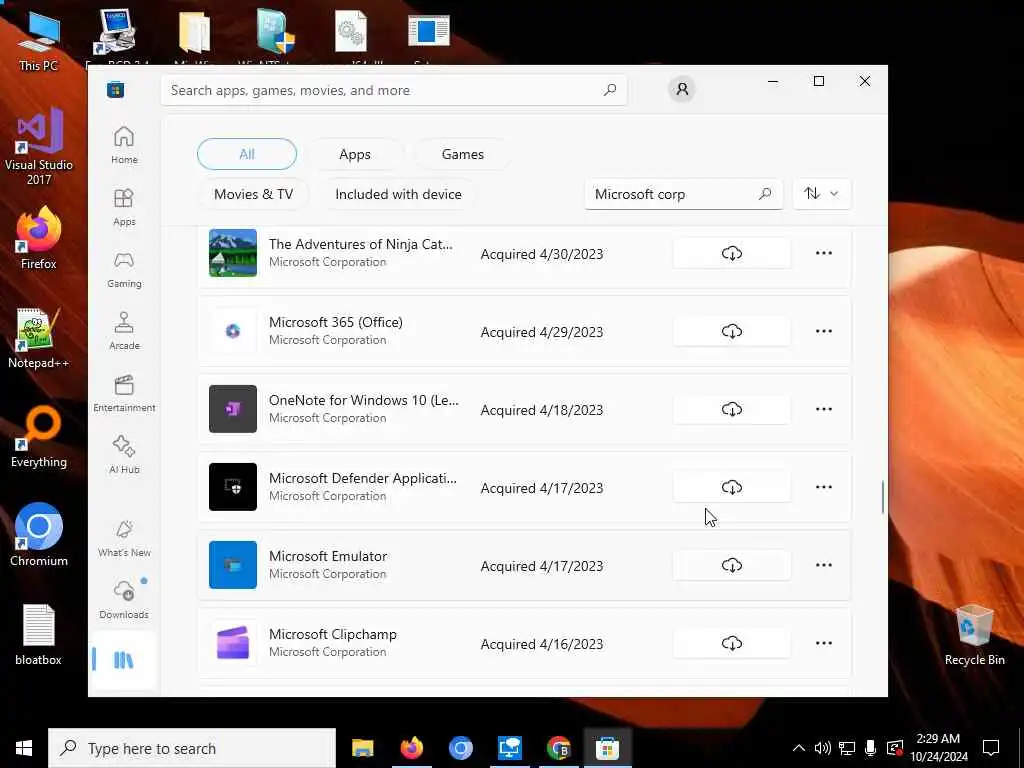Open Firefox from taskbar

point(411,748)
